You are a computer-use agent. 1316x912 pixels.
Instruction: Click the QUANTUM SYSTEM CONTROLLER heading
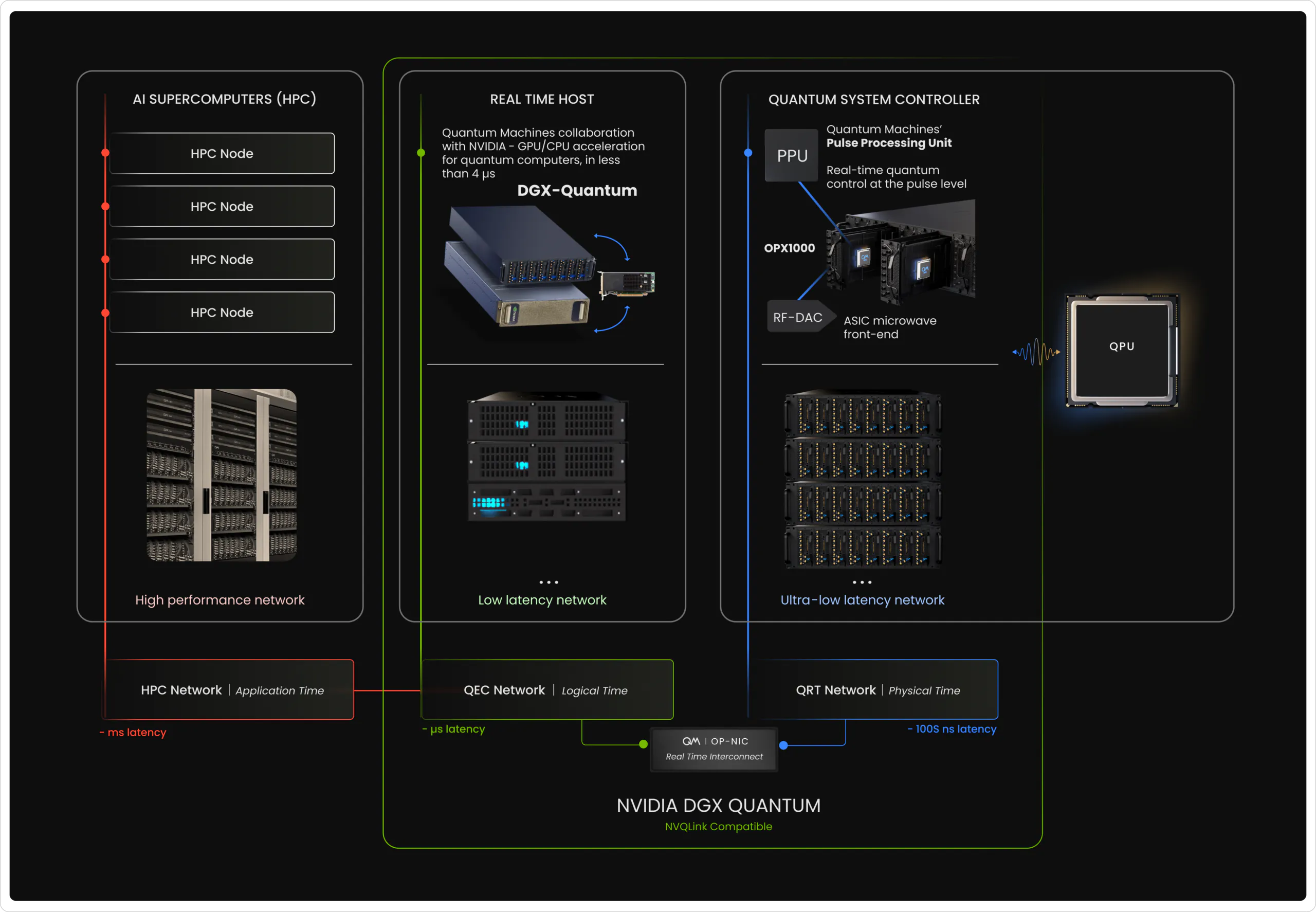click(874, 99)
